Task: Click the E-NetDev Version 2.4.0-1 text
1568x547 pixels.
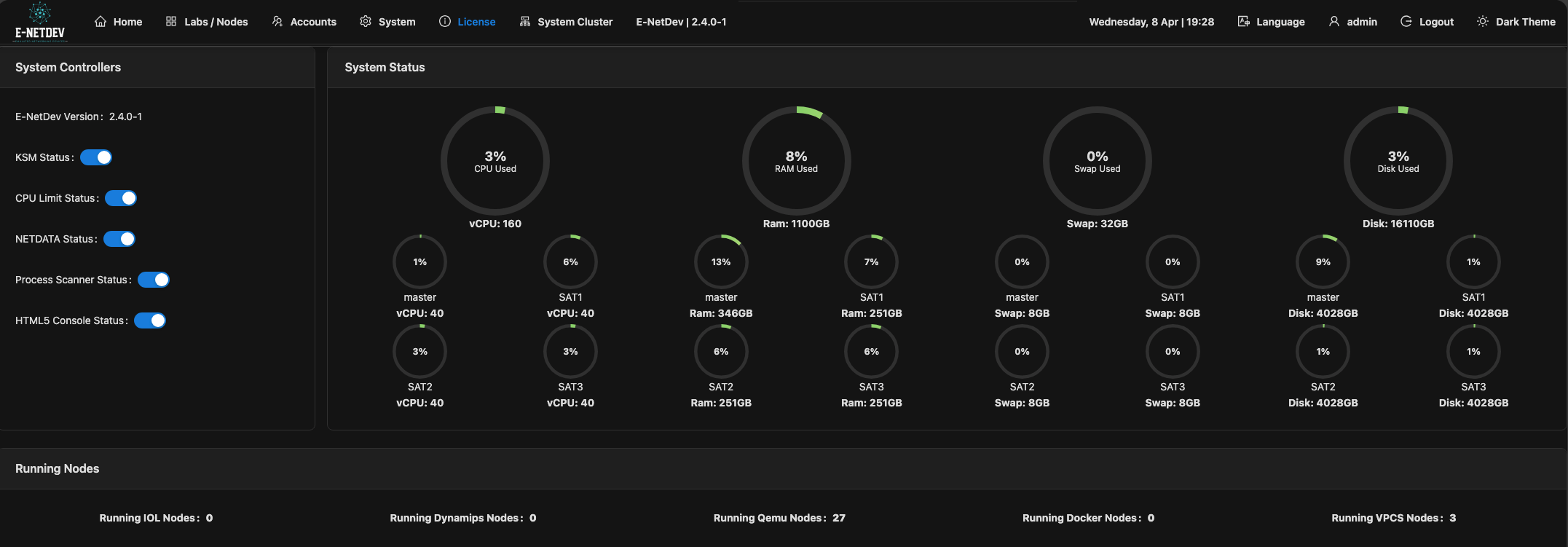Action: click(79, 117)
